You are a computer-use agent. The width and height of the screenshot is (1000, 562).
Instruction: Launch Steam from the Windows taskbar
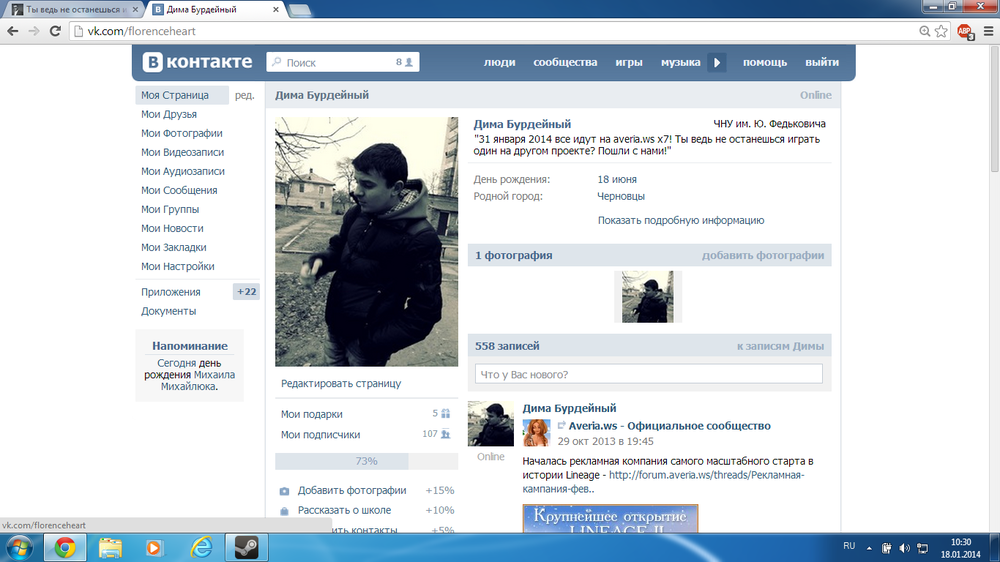[x=246, y=547]
